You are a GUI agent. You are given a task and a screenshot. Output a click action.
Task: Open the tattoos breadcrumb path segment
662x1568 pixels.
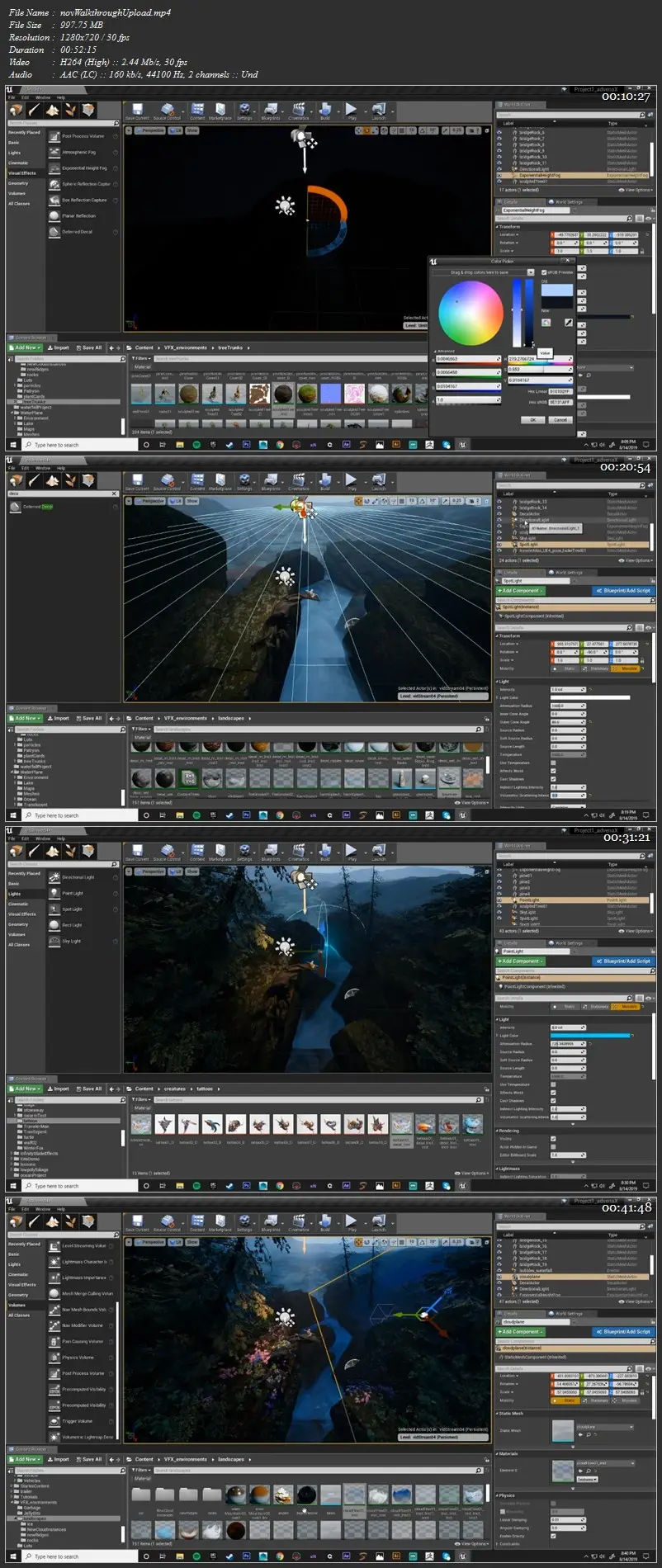pos(205,1089)
